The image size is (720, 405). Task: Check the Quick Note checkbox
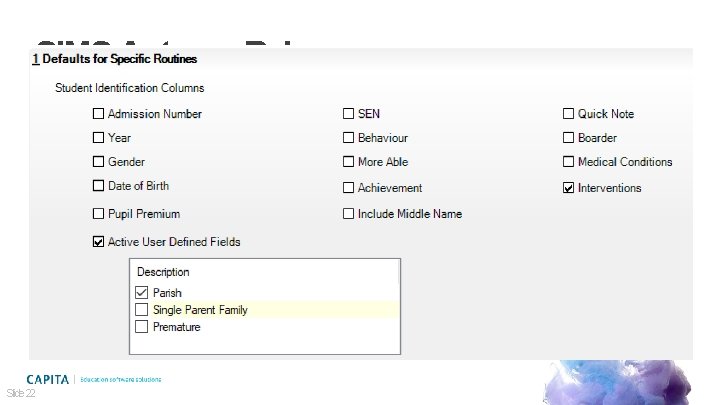[x=568, y=114]
